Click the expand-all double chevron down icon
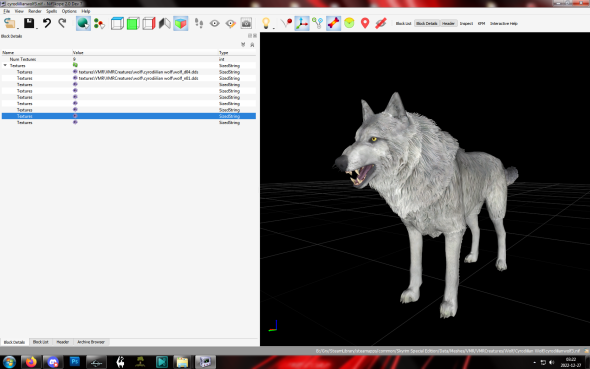 (x=243, y=45)
